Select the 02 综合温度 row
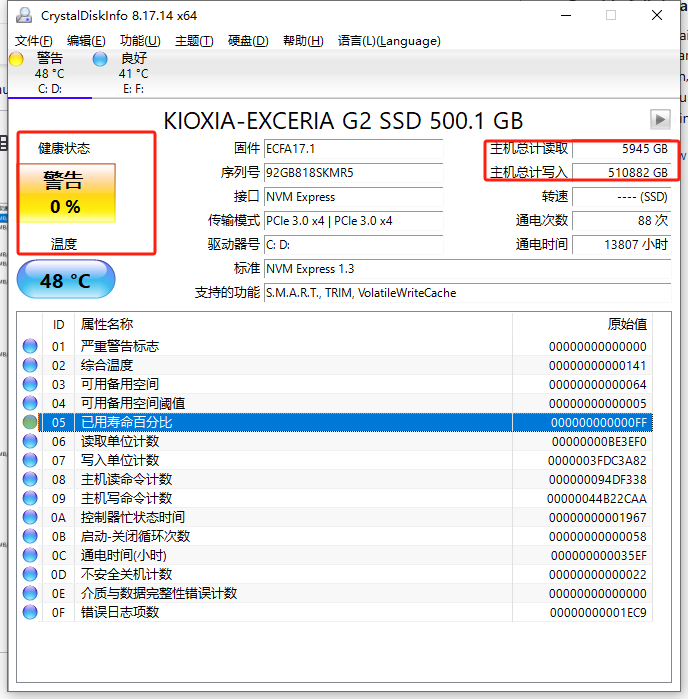Viewport: 688px width, 699px height. tap(337, 366)
